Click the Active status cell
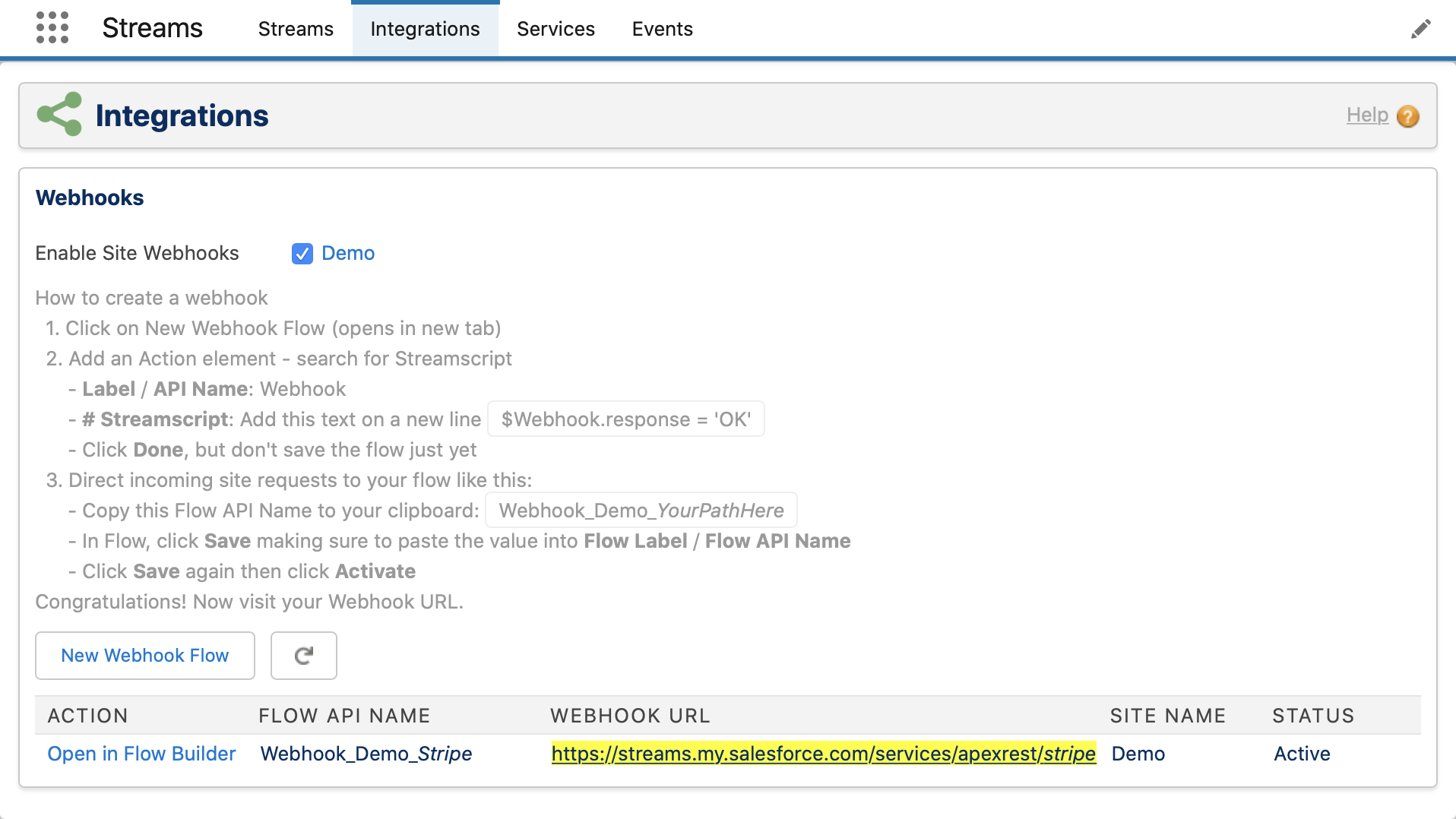This screenshot has height=819, width=1456. [x=1302, y=754]
